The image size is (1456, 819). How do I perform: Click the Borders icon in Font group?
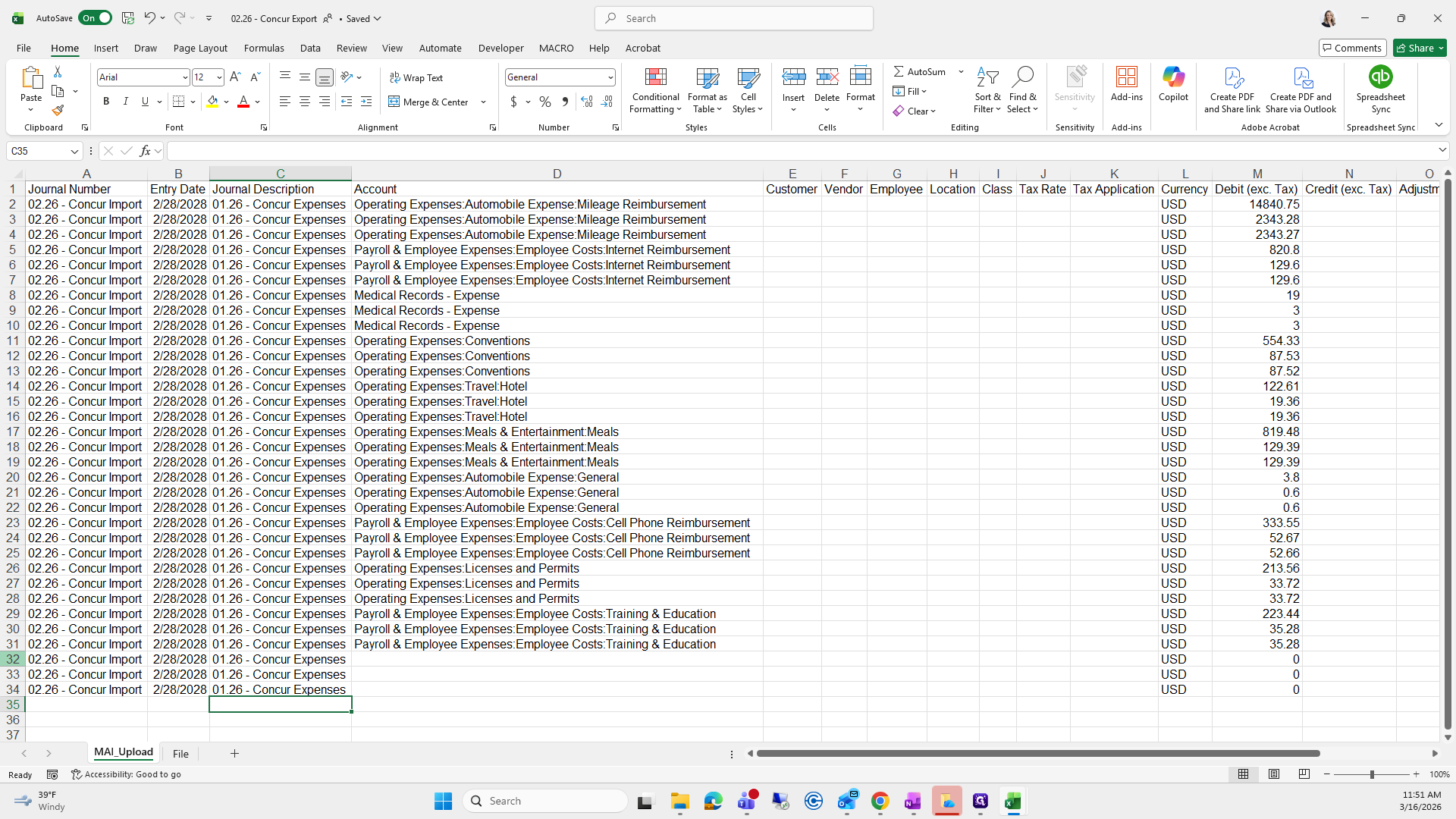[x=178, y=102]
